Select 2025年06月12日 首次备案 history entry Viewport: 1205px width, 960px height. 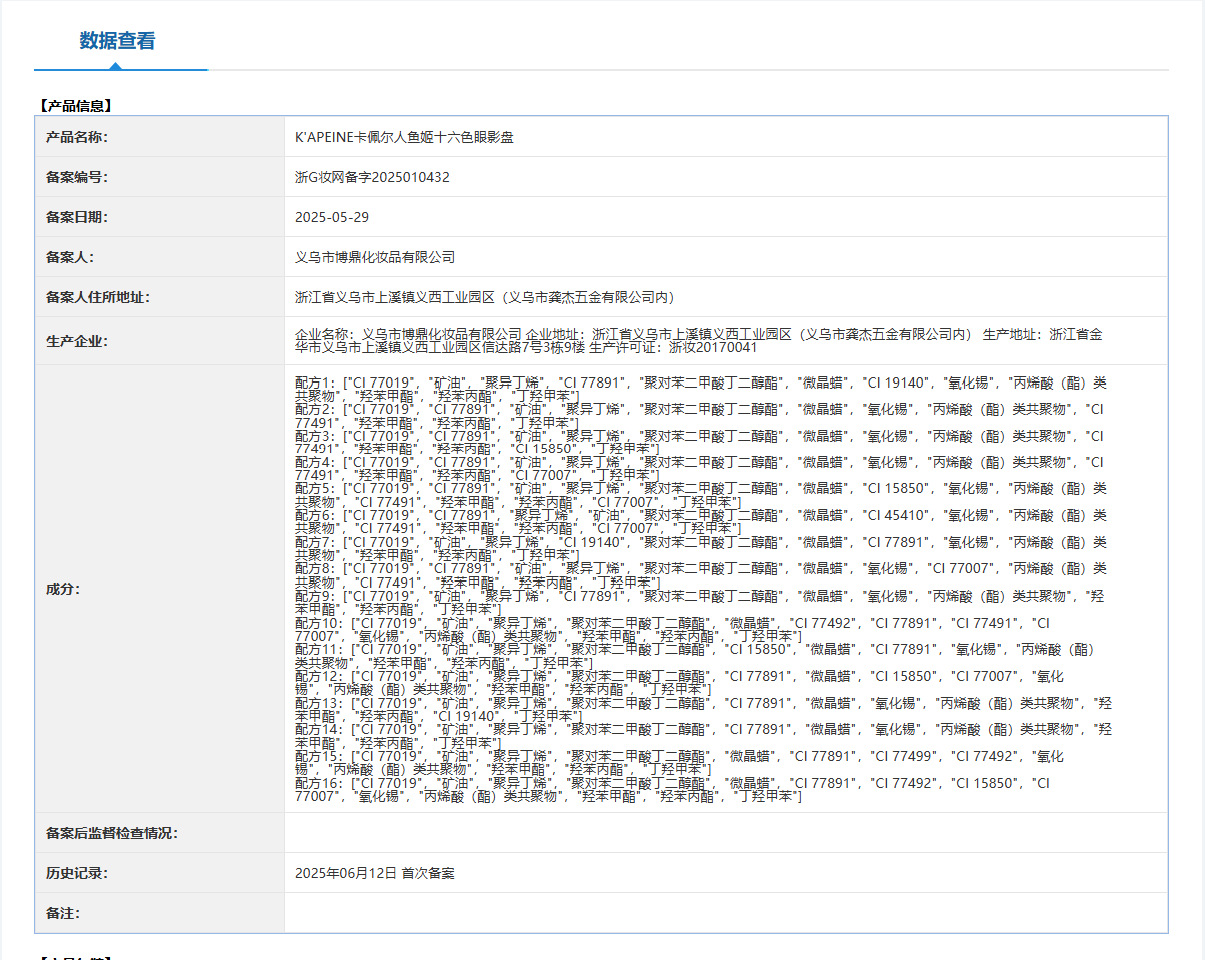(x=375, y=873)
